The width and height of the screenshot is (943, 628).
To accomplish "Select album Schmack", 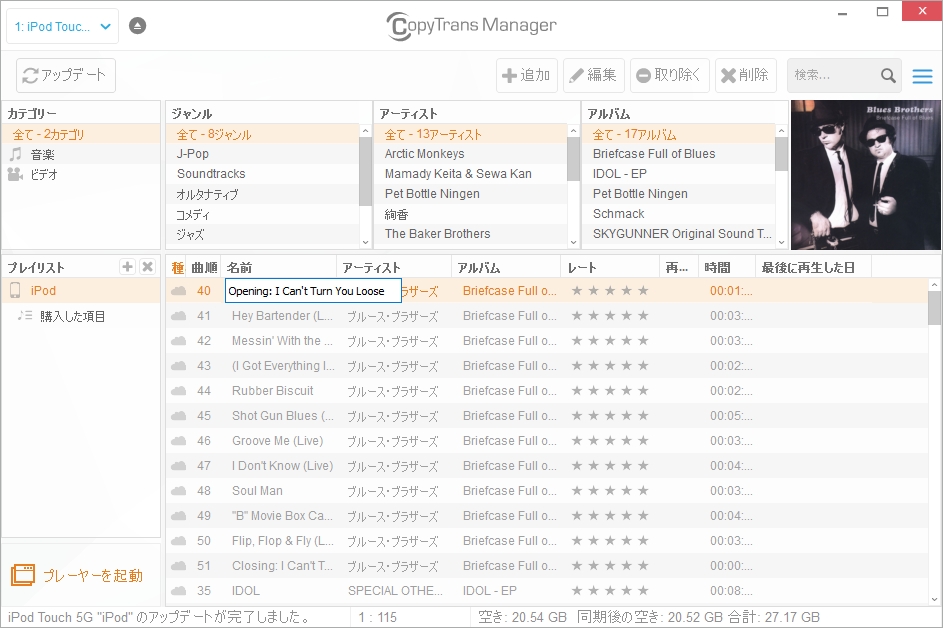I will pyautogui.click(x=678, y=214).
